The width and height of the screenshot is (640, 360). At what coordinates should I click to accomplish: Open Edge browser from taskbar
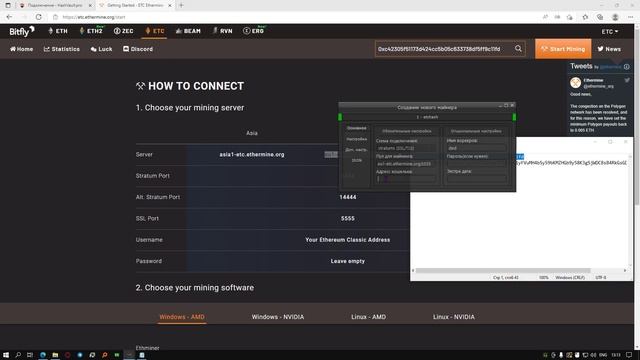point(42,355)
